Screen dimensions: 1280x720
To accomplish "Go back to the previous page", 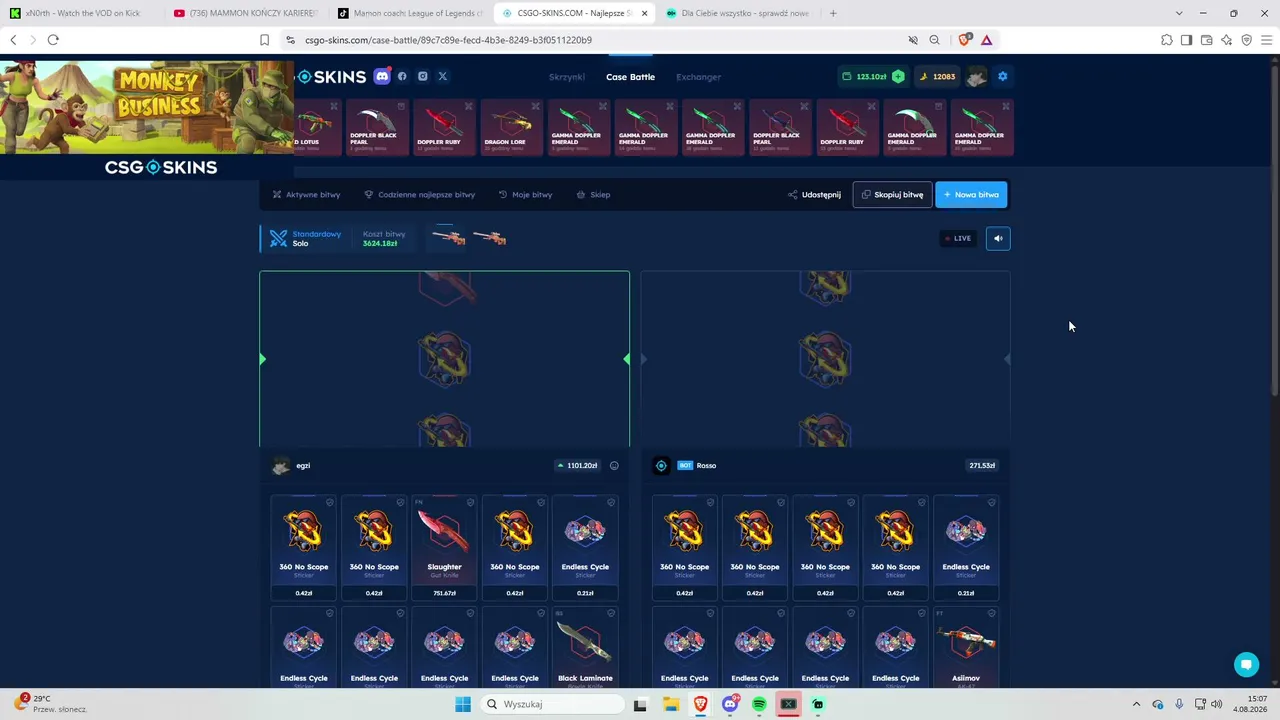I will tap(13, 40).
